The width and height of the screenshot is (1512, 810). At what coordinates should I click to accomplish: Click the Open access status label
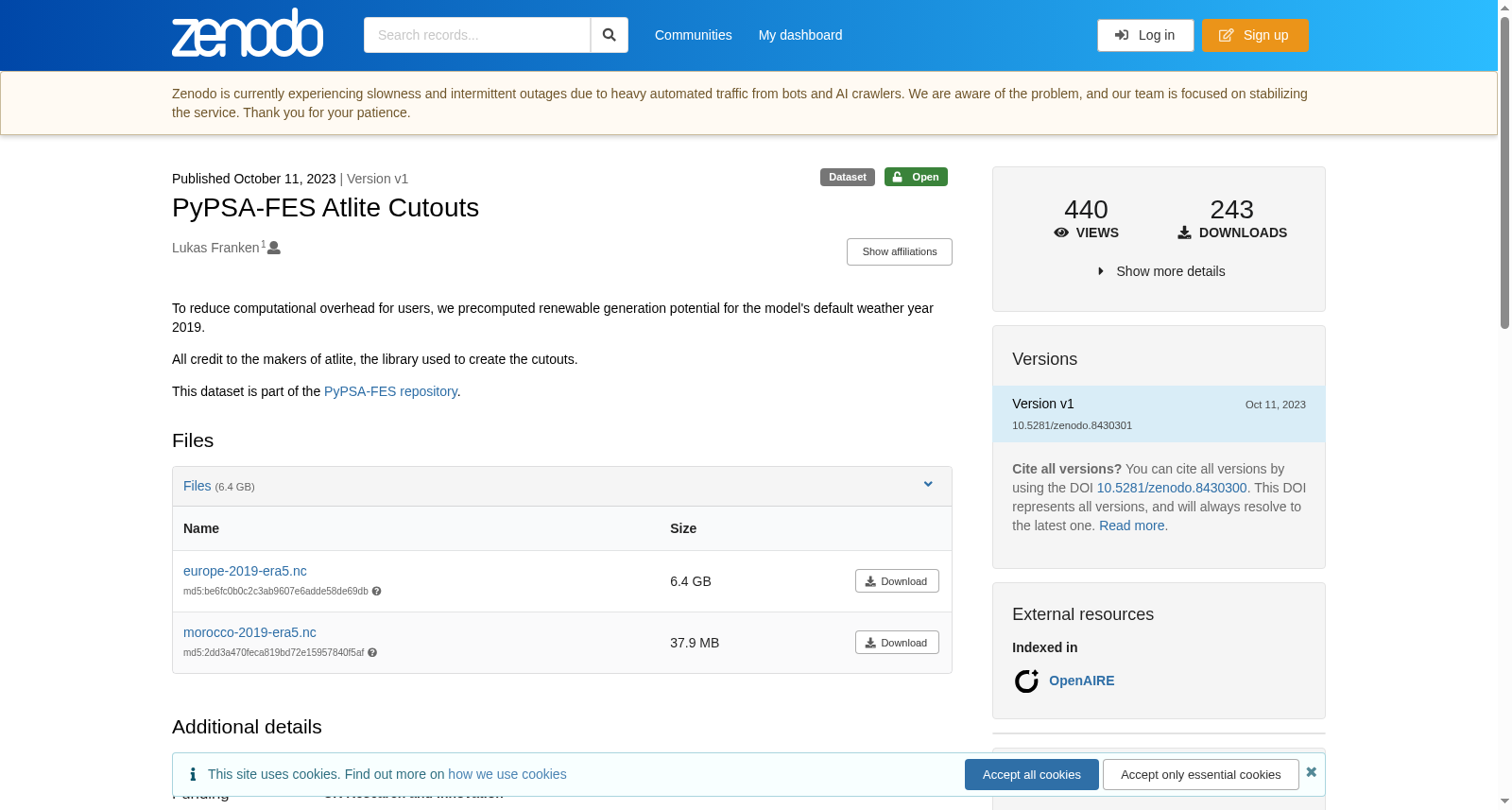pyautogui.click(x=916, y=177)
